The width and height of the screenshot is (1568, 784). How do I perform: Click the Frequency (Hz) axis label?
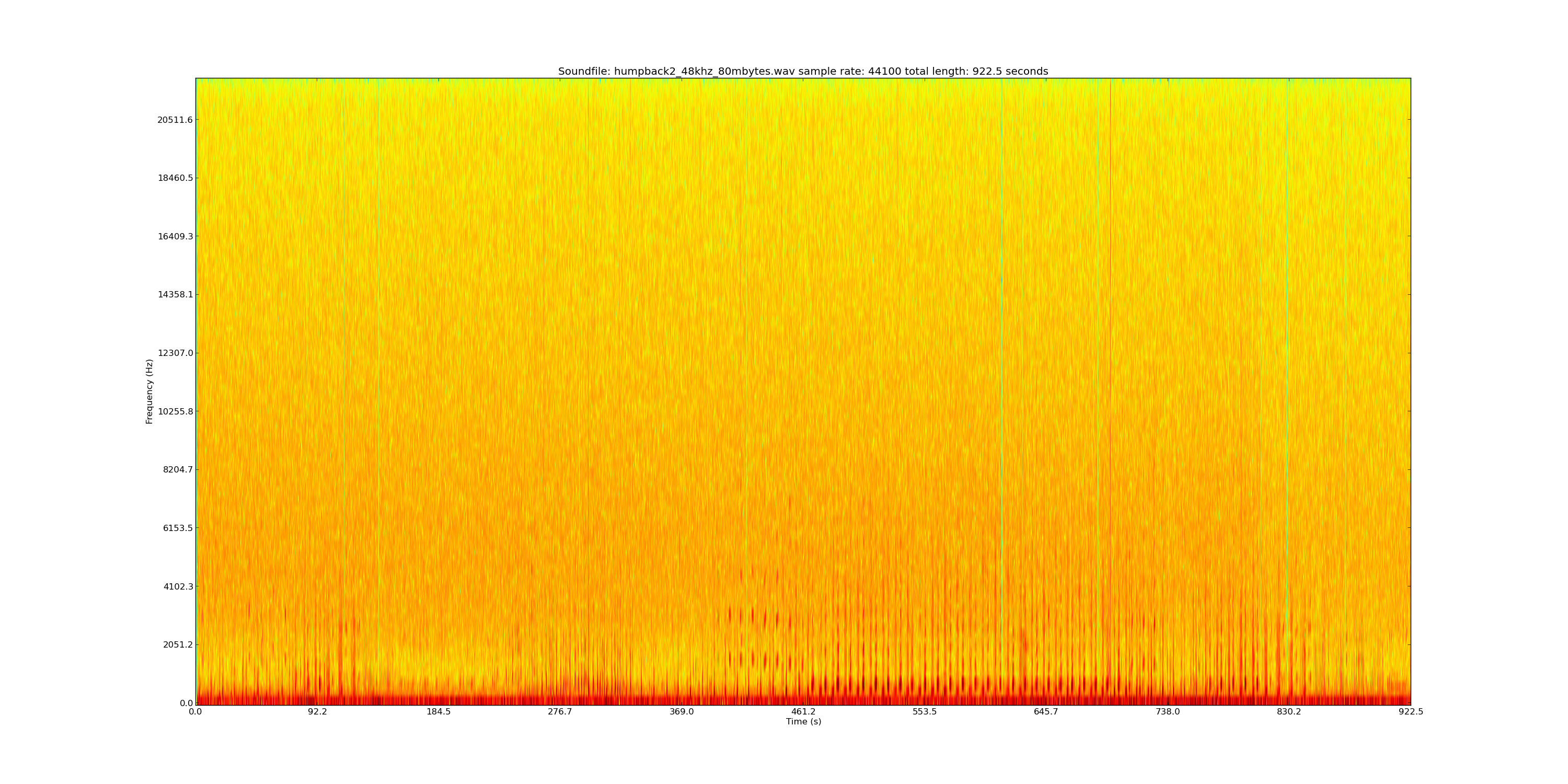[x=149, y=391]
